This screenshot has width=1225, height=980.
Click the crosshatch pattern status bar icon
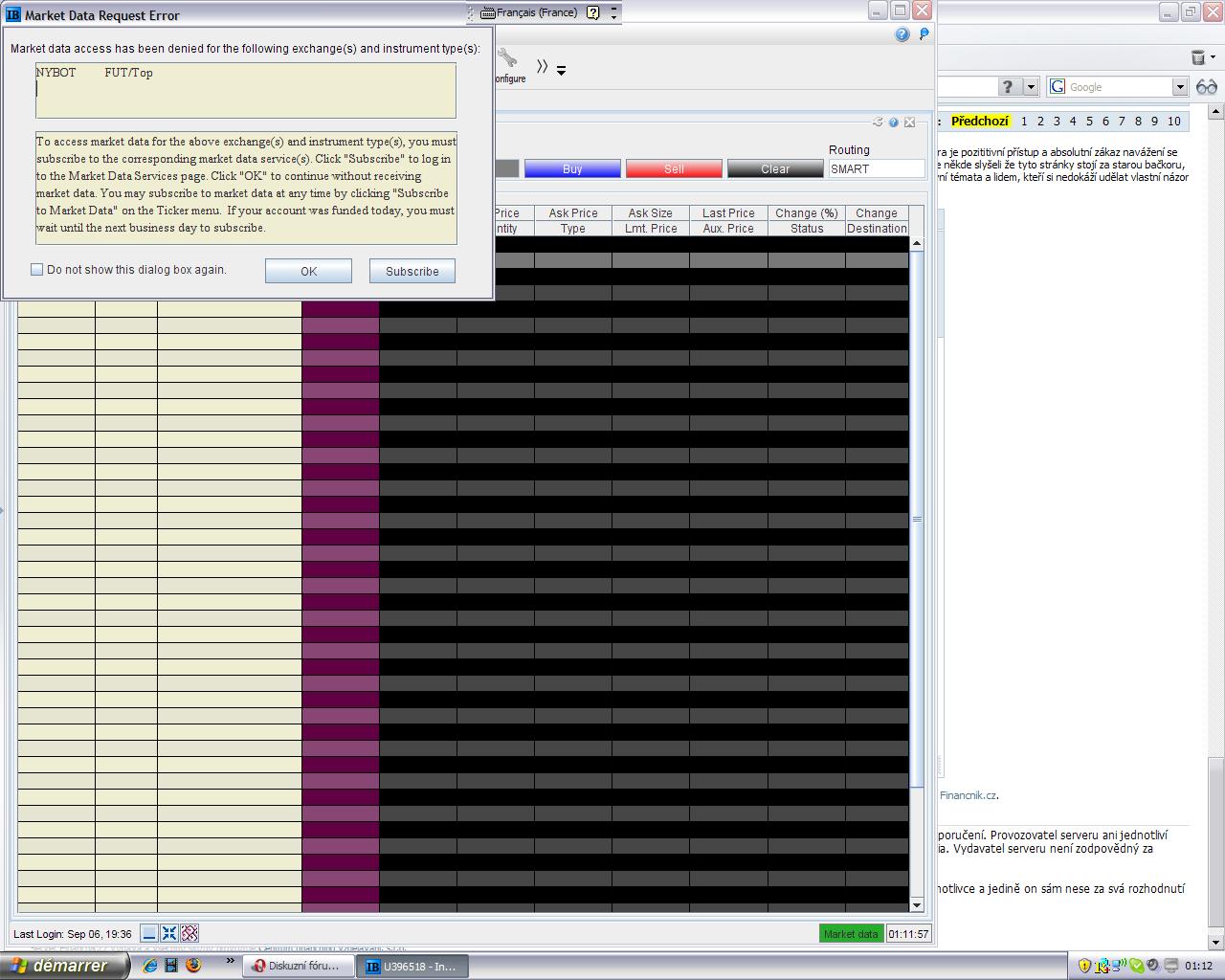click(189, 933)
